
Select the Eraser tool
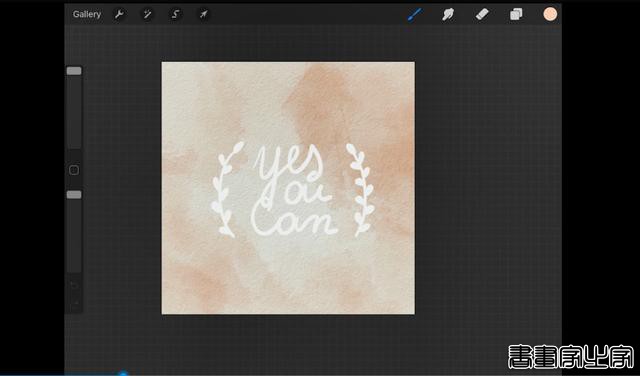482,14
